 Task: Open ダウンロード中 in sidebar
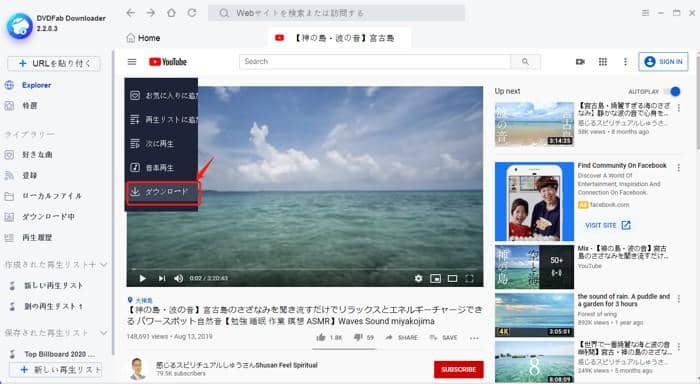click(39, 217)
